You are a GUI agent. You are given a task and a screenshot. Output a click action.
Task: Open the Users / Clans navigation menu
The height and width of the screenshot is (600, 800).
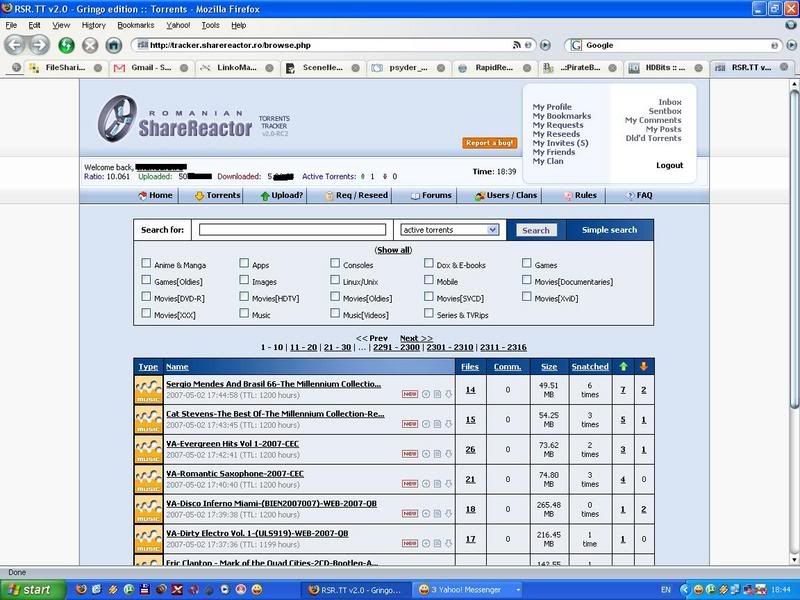[x=506, y=195]
